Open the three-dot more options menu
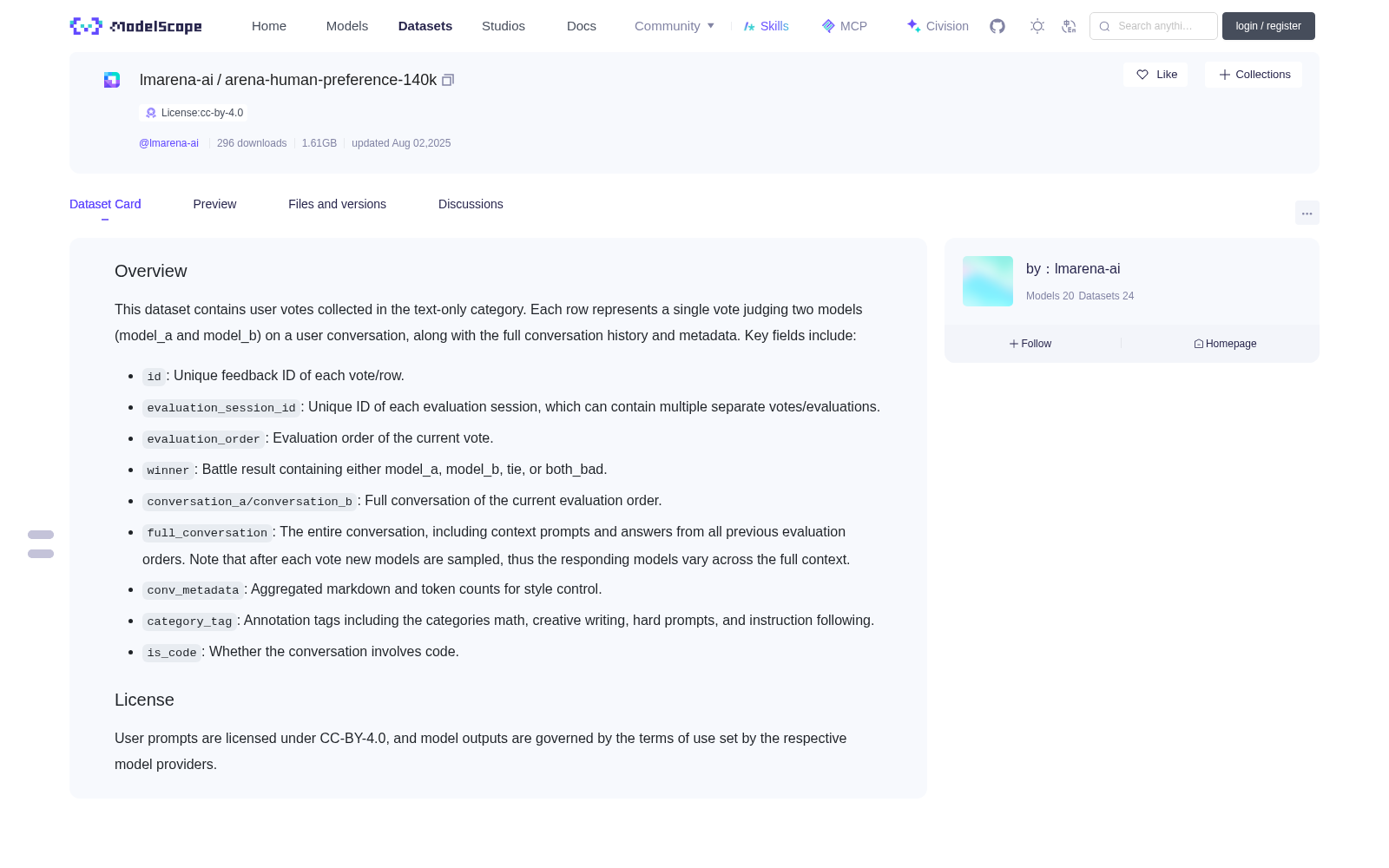 (1307, 213)
